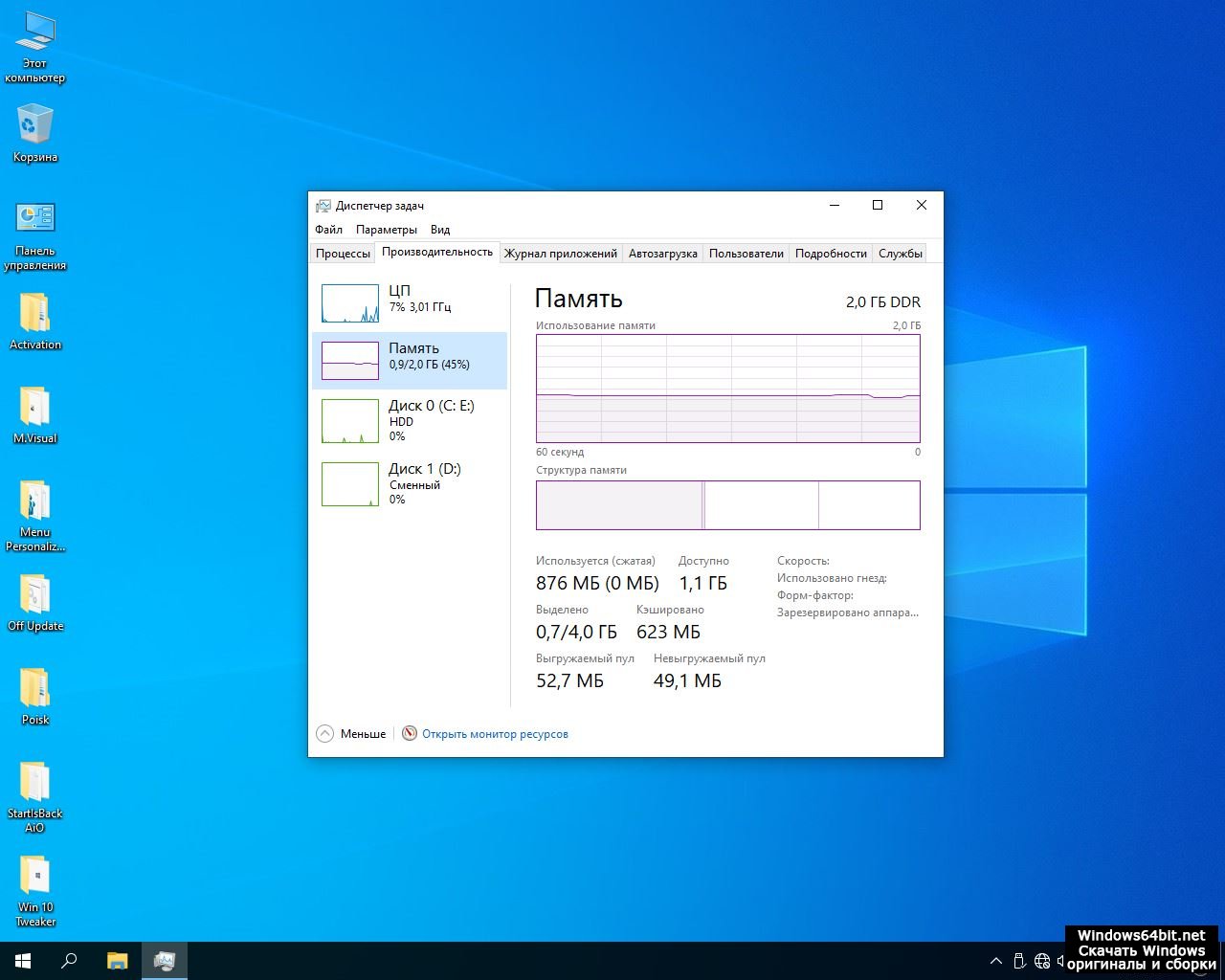Screen dimensions: 1225x980
Task: Open the Файл menu
Action: pos(328,230)
